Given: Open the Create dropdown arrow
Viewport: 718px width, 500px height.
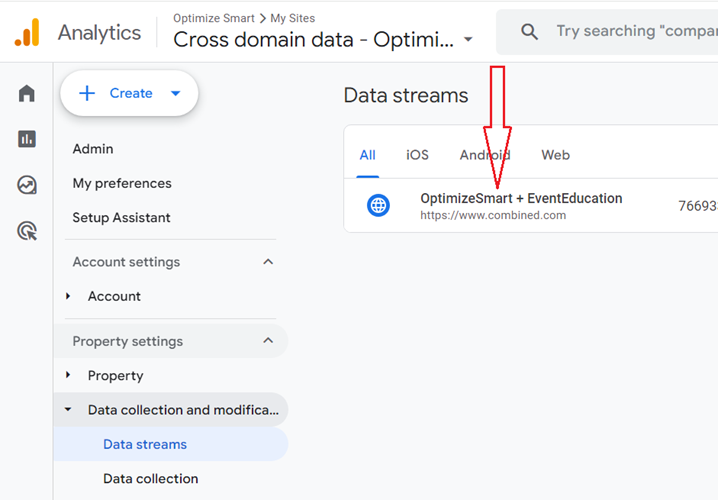Looking at the screenshot, I should pos(175,93).
